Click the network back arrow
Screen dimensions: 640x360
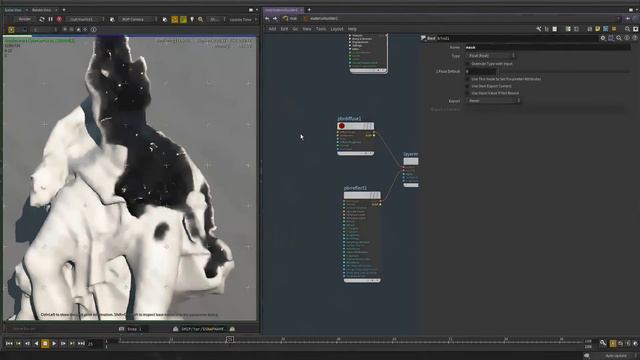click(x=267, y=18)
